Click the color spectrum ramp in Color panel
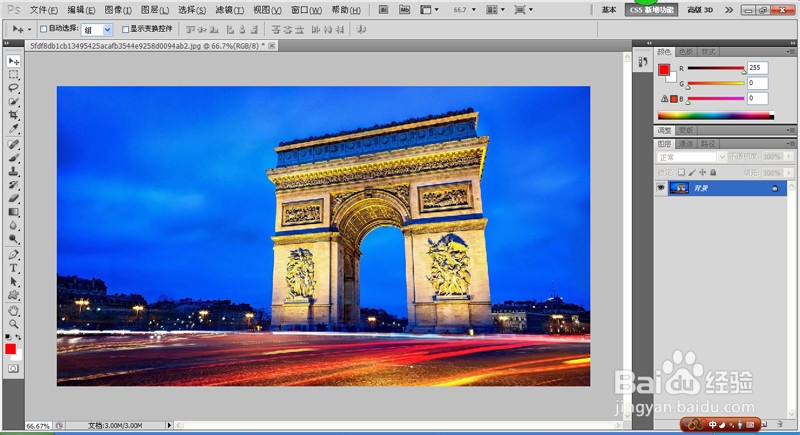The width and height of the screenshot is (800, 435). (716, 116)
